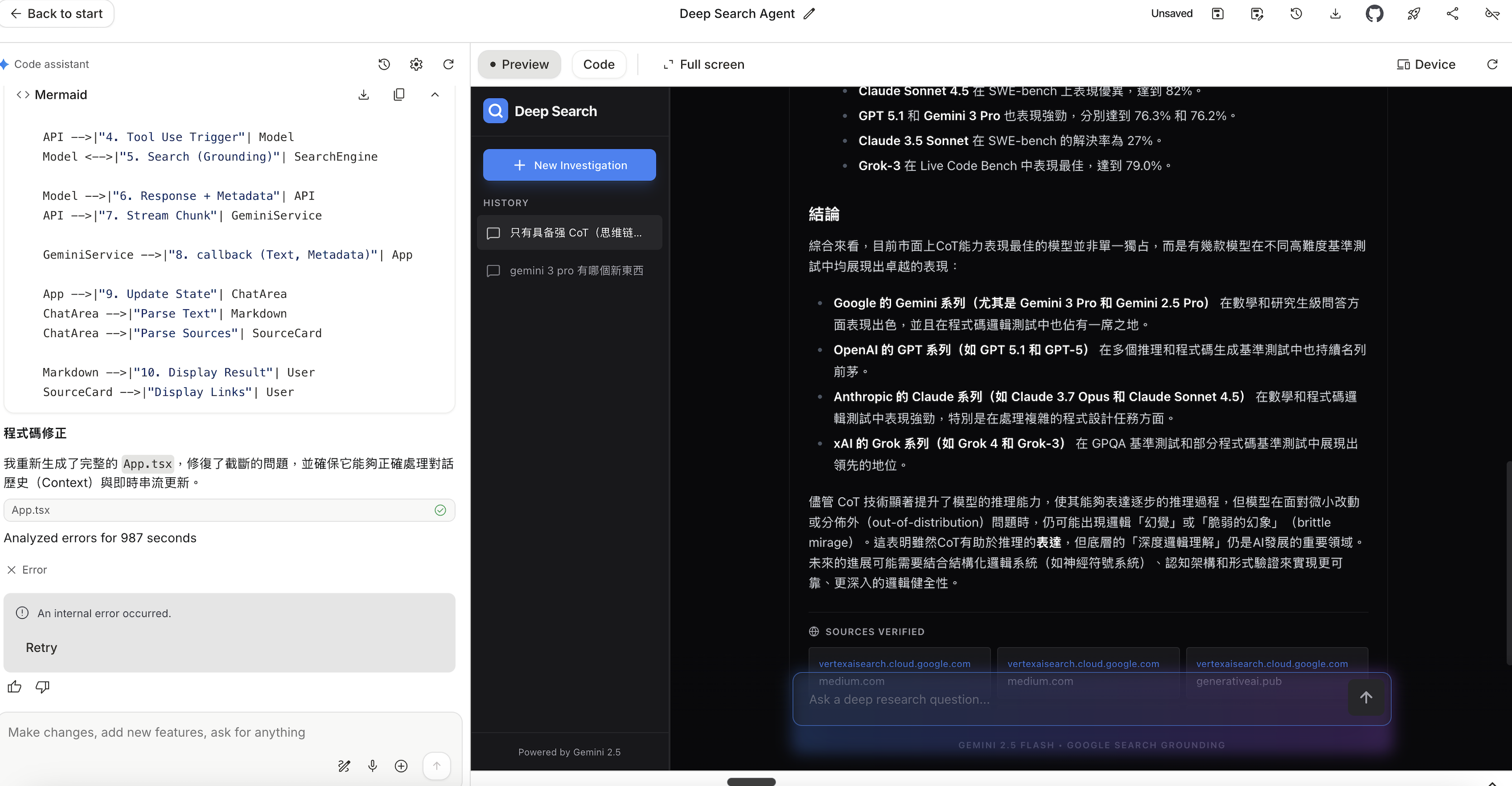Start a New Investigation
The width and height of the screenshot is (1512, 786).
569,165
